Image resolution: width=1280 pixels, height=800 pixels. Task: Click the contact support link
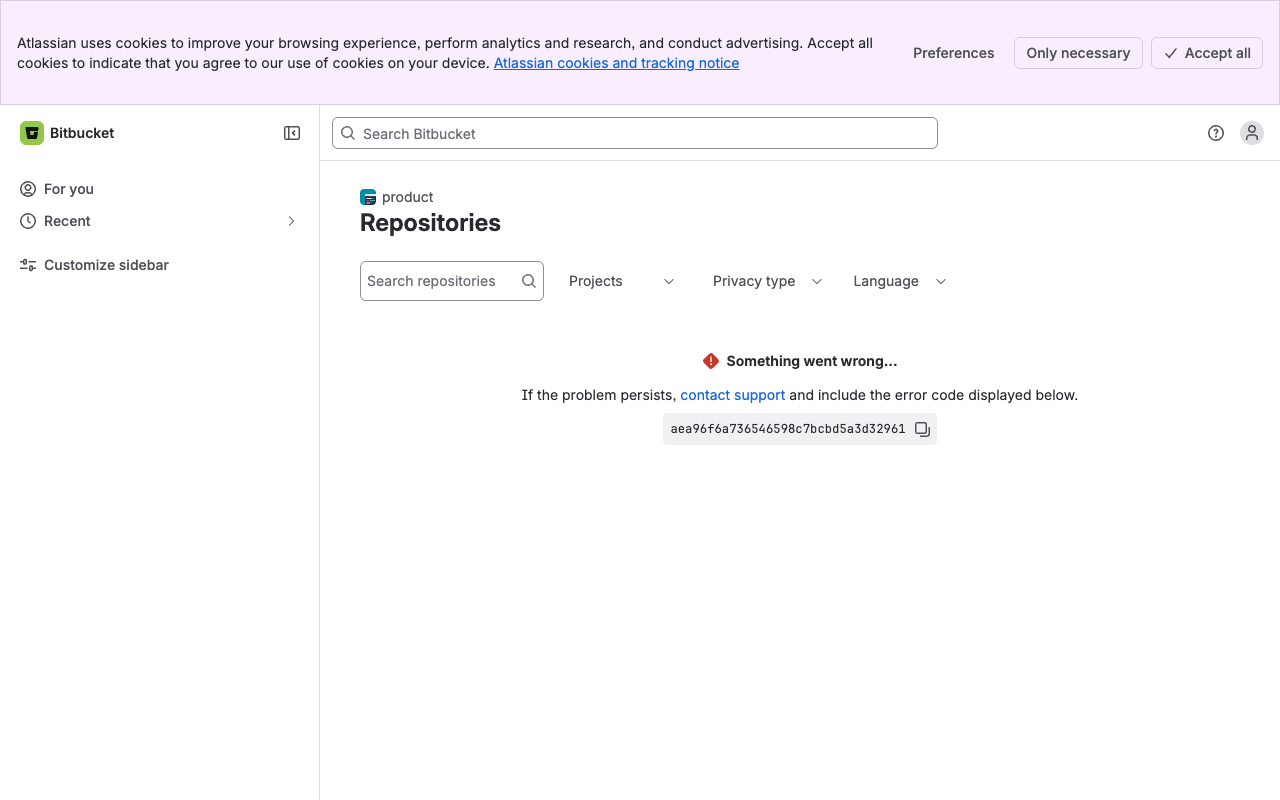coord(733,395)
